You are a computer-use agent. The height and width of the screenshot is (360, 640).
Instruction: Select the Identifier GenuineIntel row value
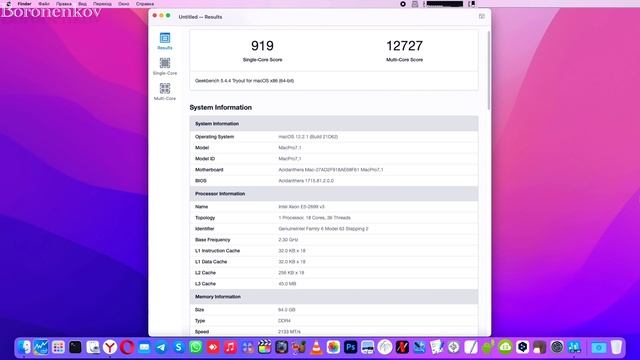point(323,229)
